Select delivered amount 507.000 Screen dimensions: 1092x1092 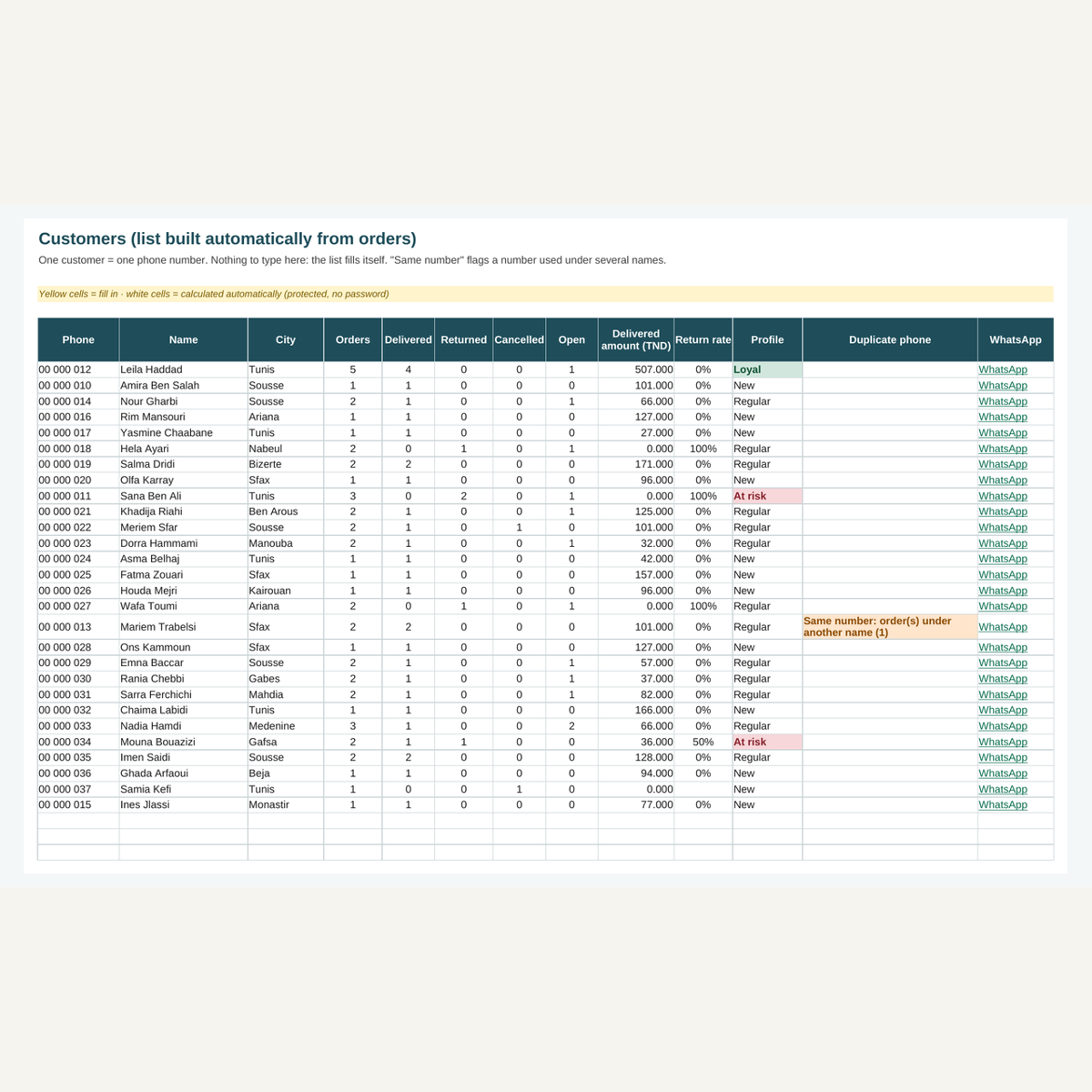pos(636,369)
